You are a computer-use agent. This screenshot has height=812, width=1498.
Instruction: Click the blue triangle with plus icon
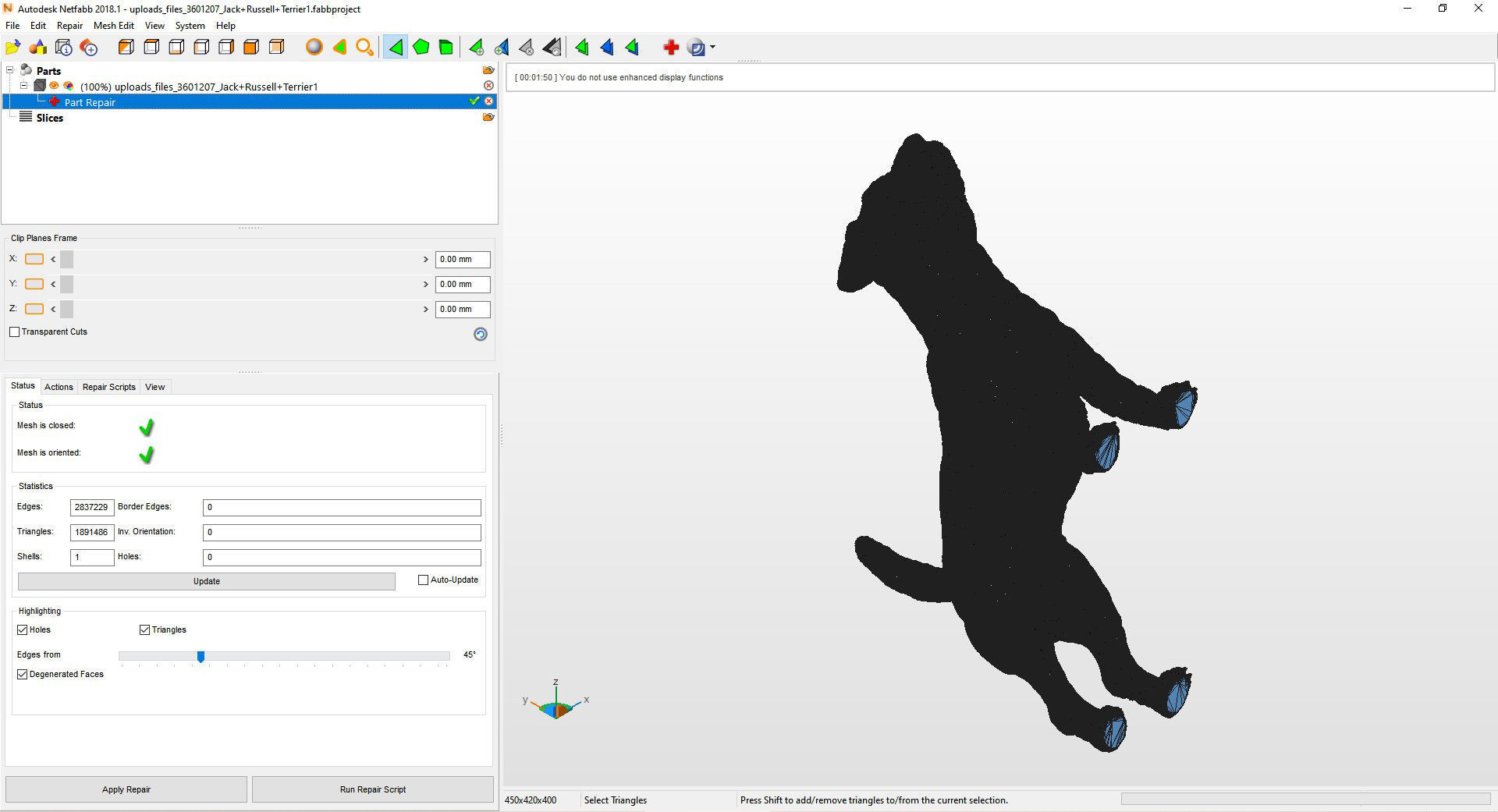[x=502, y=48]
